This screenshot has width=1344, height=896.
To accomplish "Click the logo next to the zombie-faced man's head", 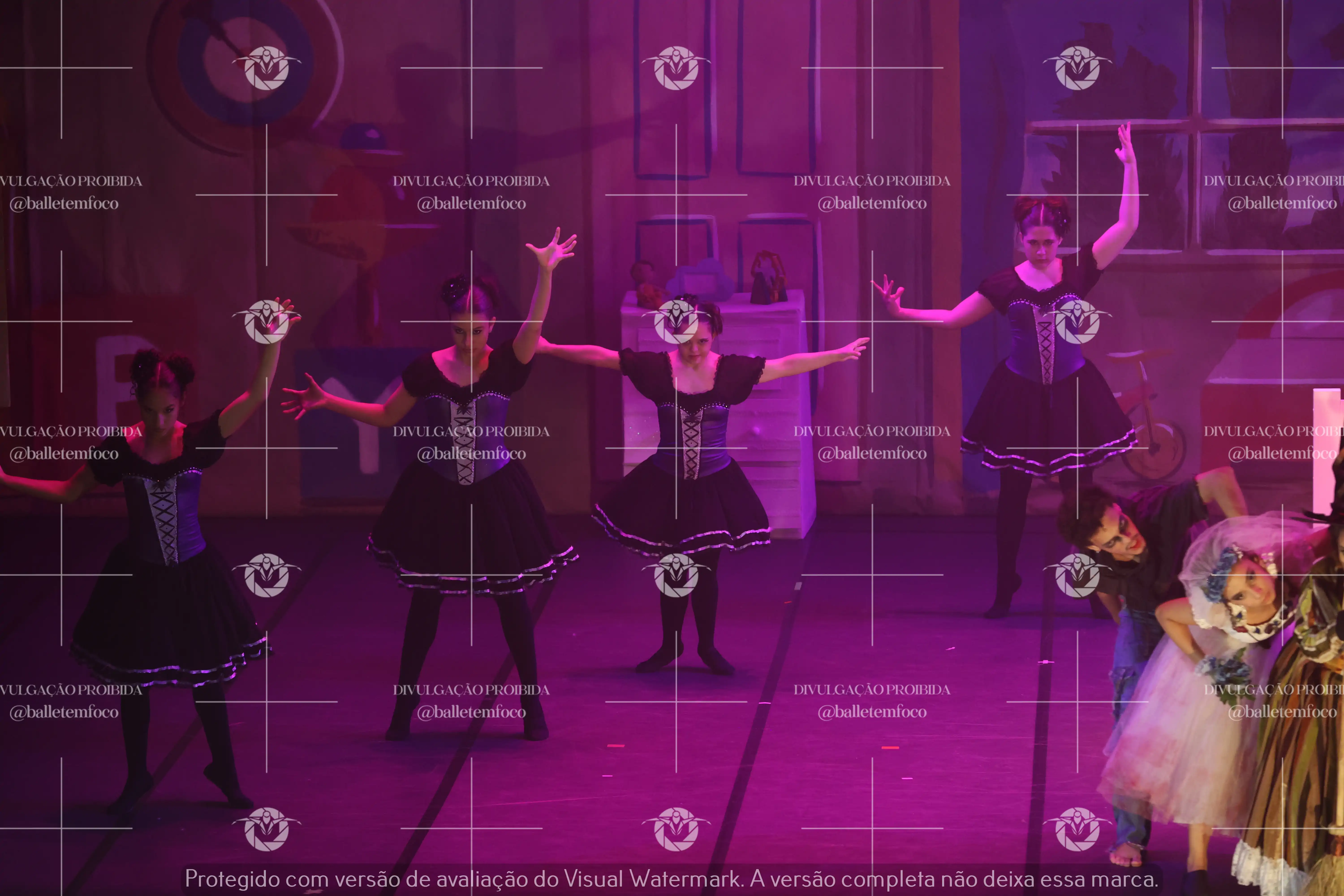I will [1077, 575].
